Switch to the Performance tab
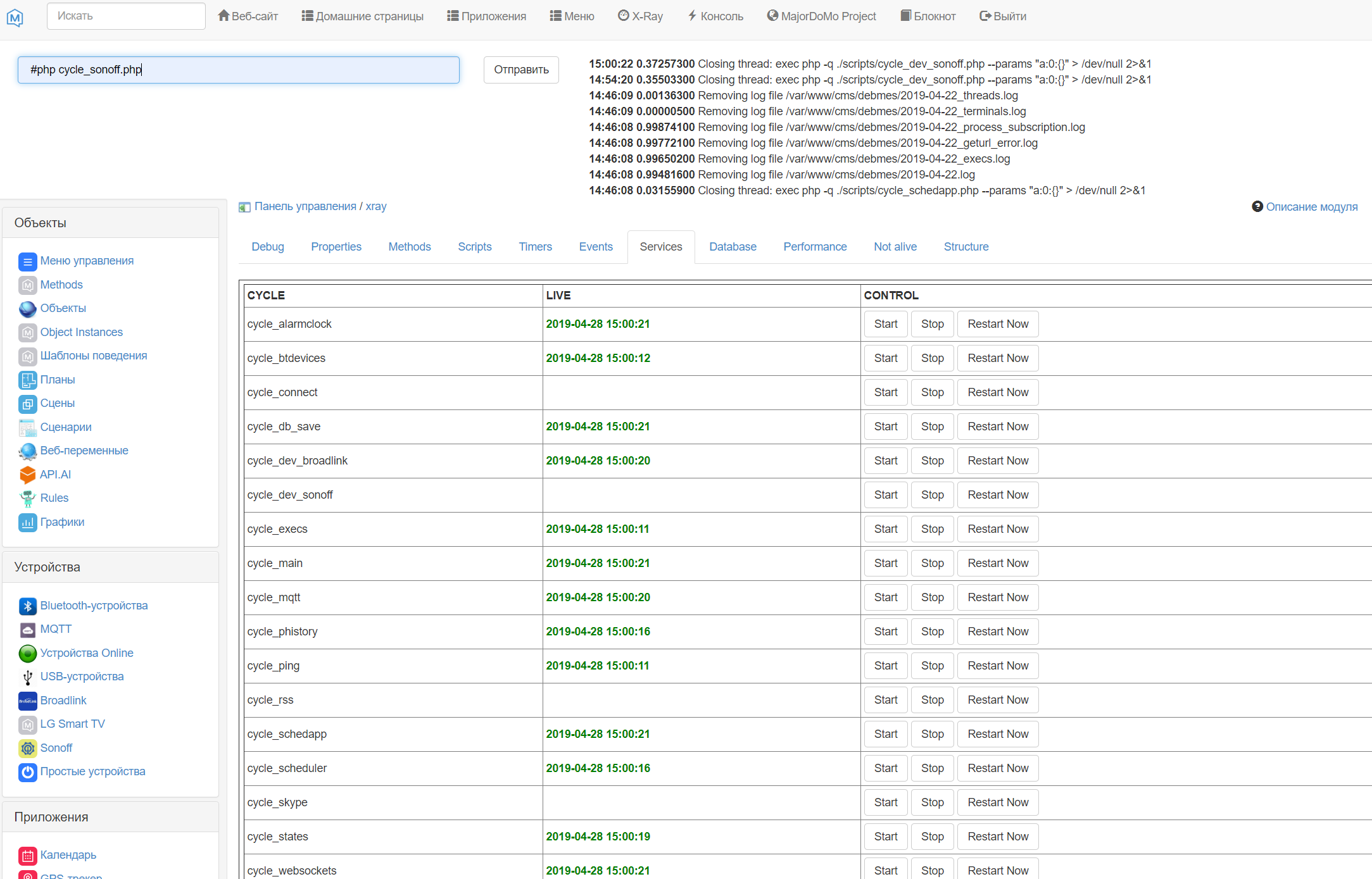Screen dimensions: 1372x879 pyautogui.click(x=815, y=247)
